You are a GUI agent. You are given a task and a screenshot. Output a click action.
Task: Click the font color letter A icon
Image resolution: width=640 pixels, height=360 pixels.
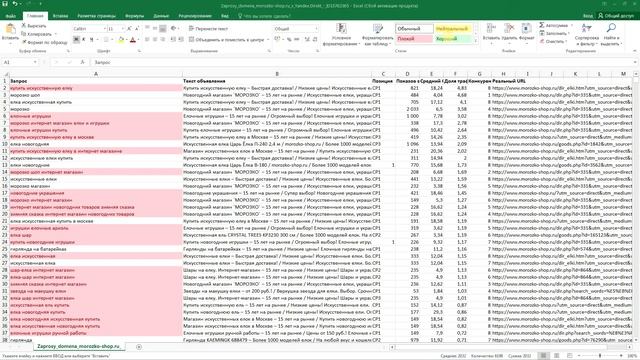coord(132,40)
